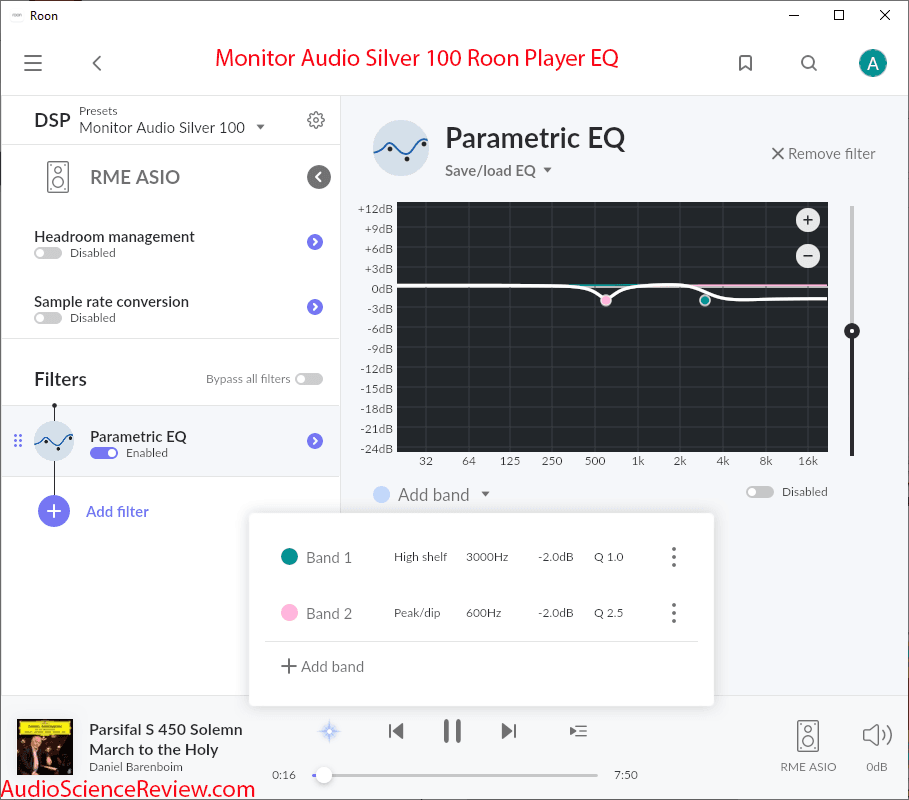Open the search magnifier
The image size is (909, 800).
click(809, 63)
